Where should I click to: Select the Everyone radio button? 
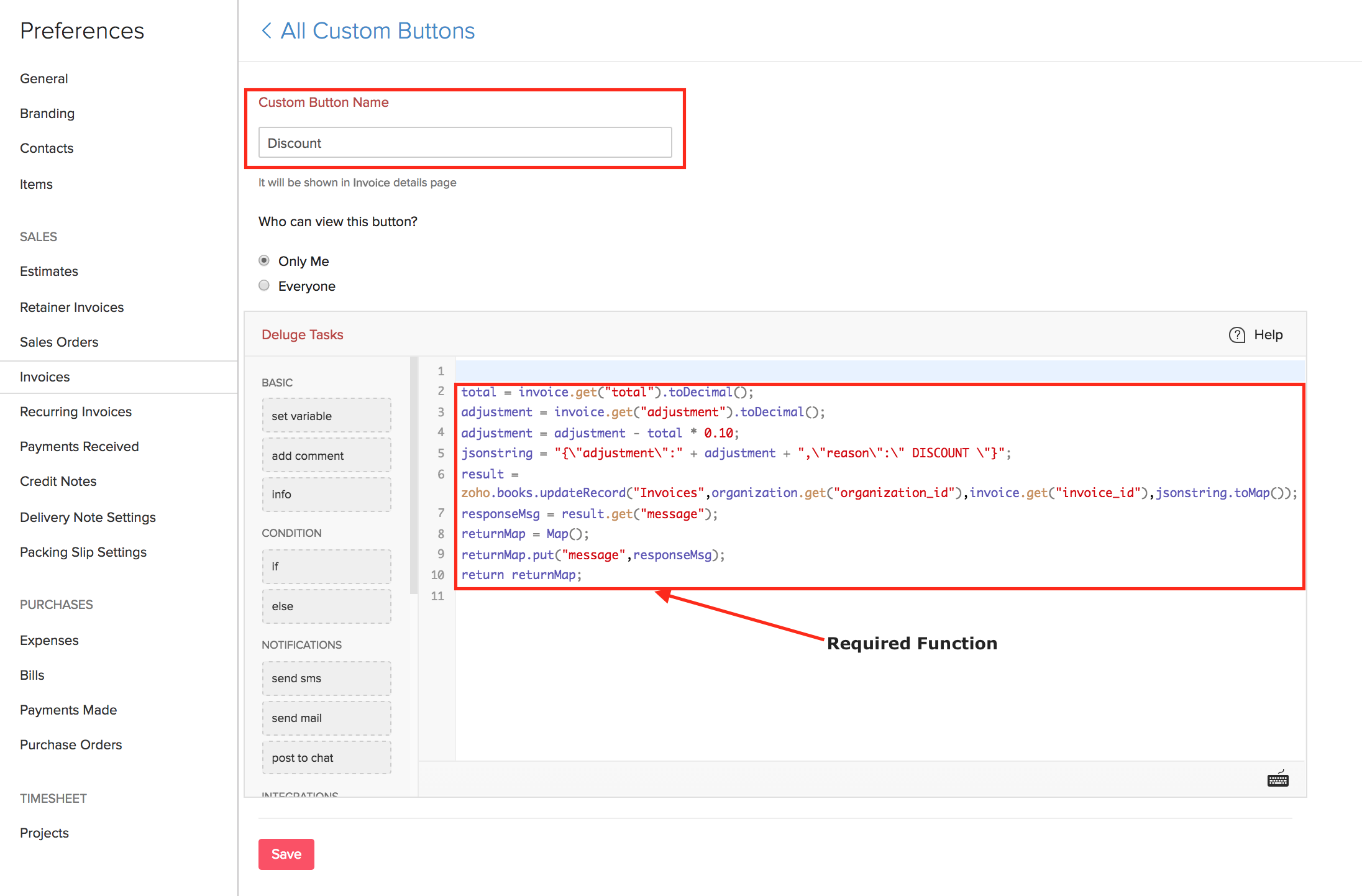click(264, 285)
